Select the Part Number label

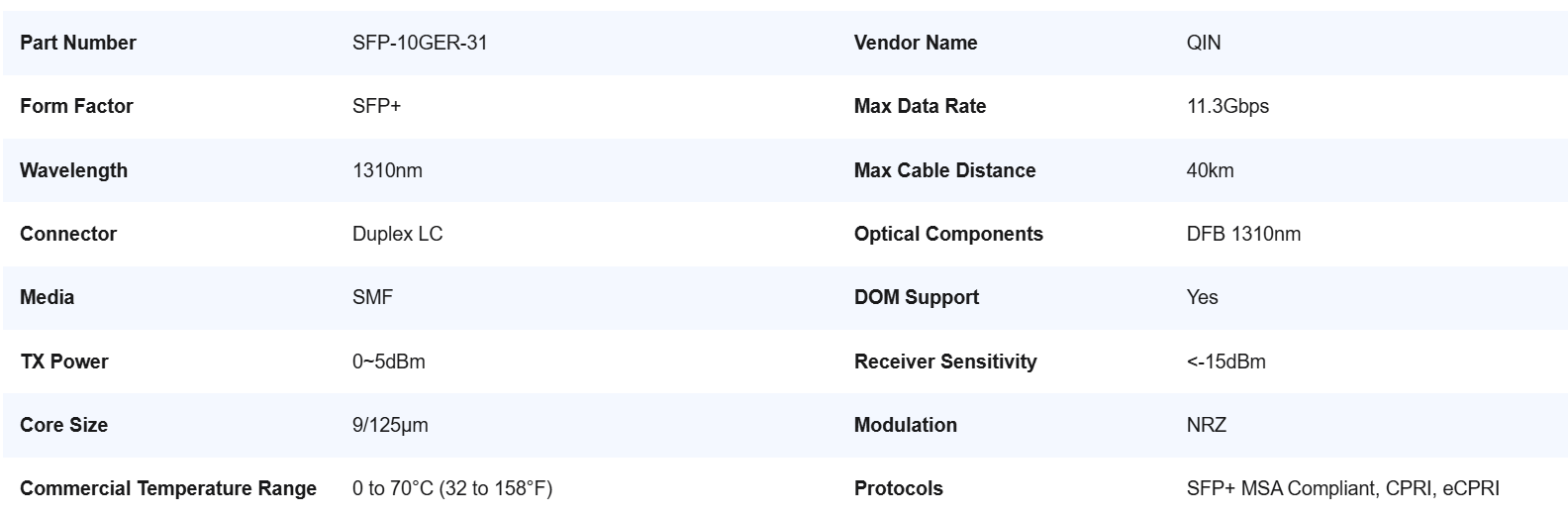[78, 43]
